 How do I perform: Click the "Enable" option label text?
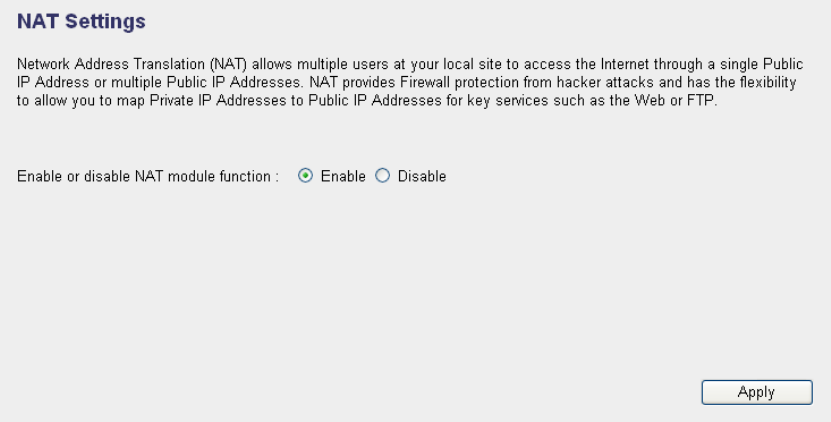pos(342,176)
